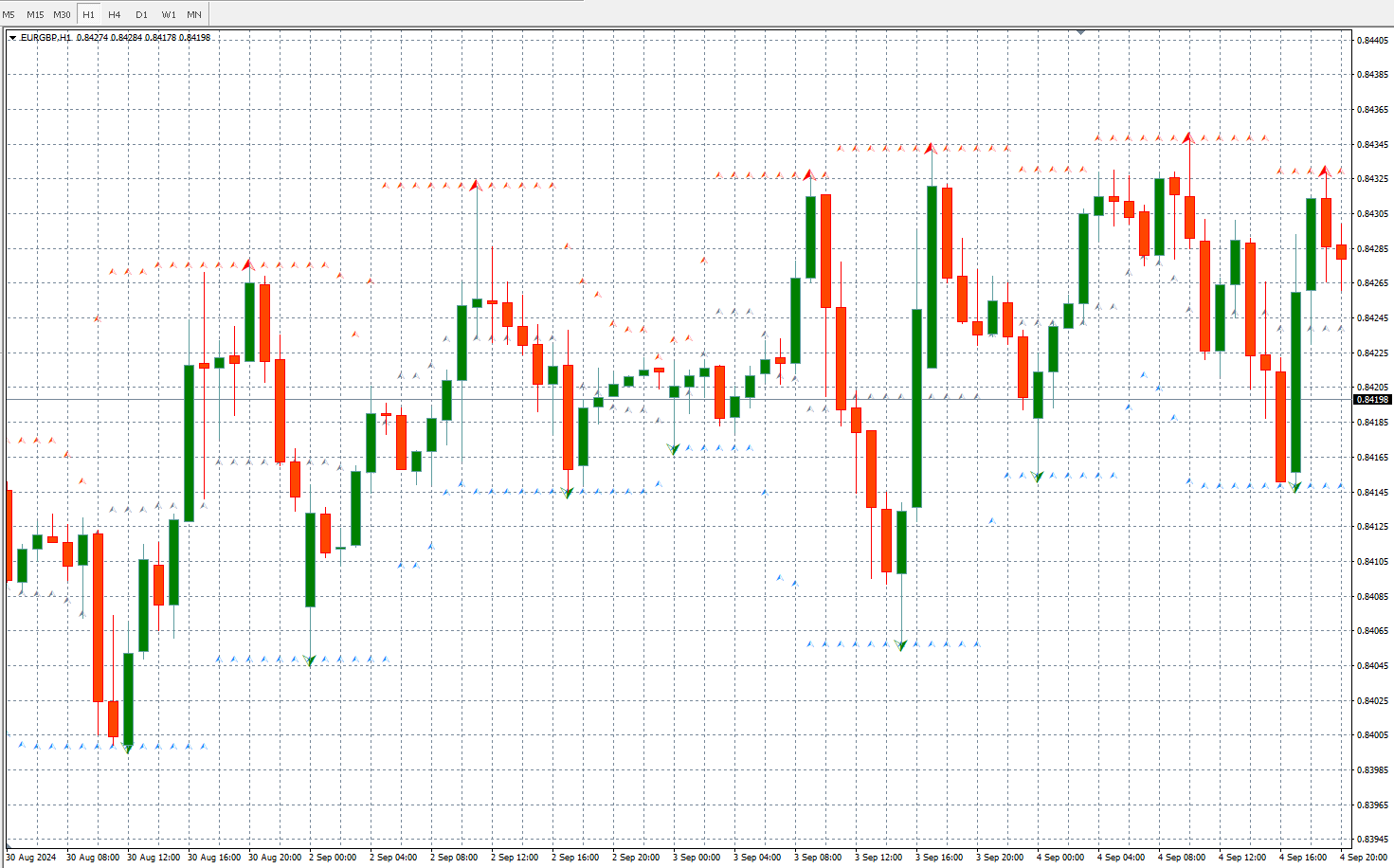Switch chart to M30 timeframe
Viewport: 1394px width, 868px height.
(62, 14)
